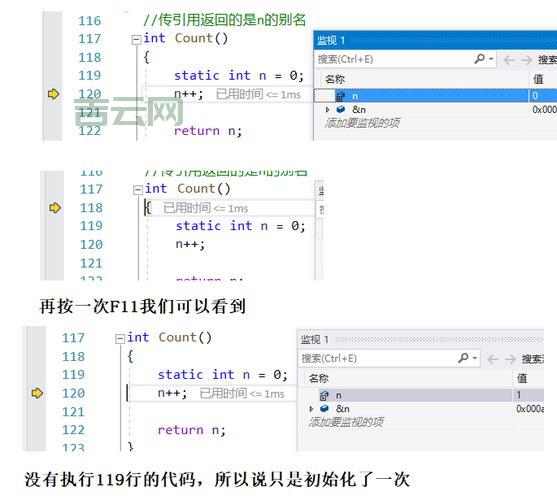The image size is (557, 500).
Task: Click the variable icon beside n in the row valued 1
Action: (324, 395)
